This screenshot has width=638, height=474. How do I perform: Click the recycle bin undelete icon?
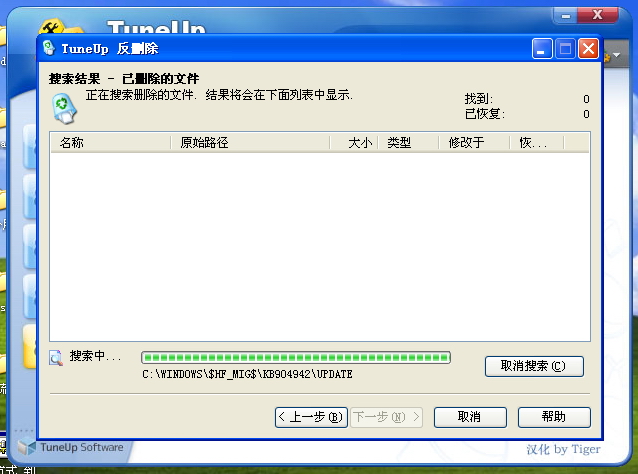pyautogui.click(x=64, y=109)
